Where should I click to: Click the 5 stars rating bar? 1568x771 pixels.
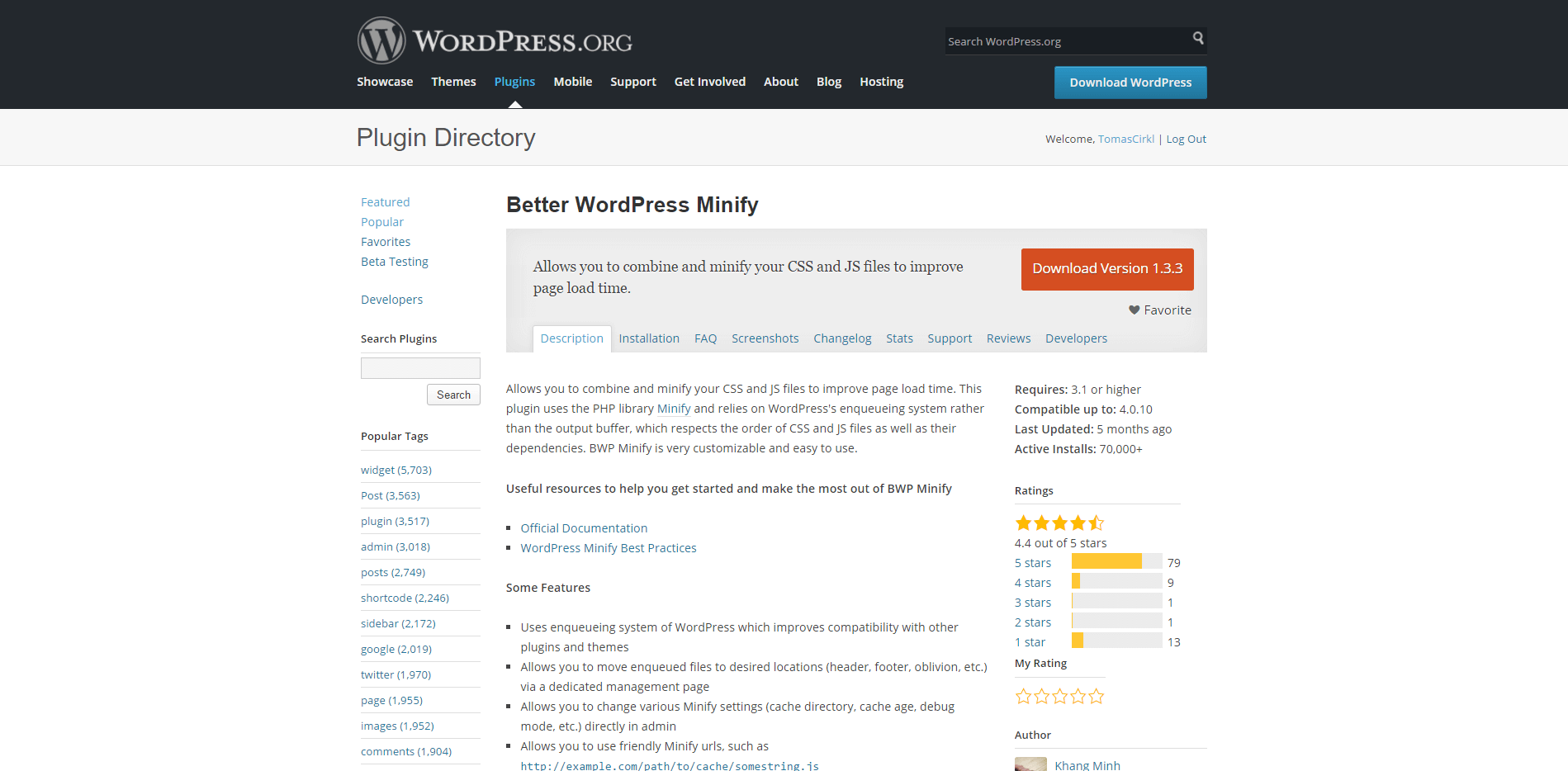coord(1117,561)
